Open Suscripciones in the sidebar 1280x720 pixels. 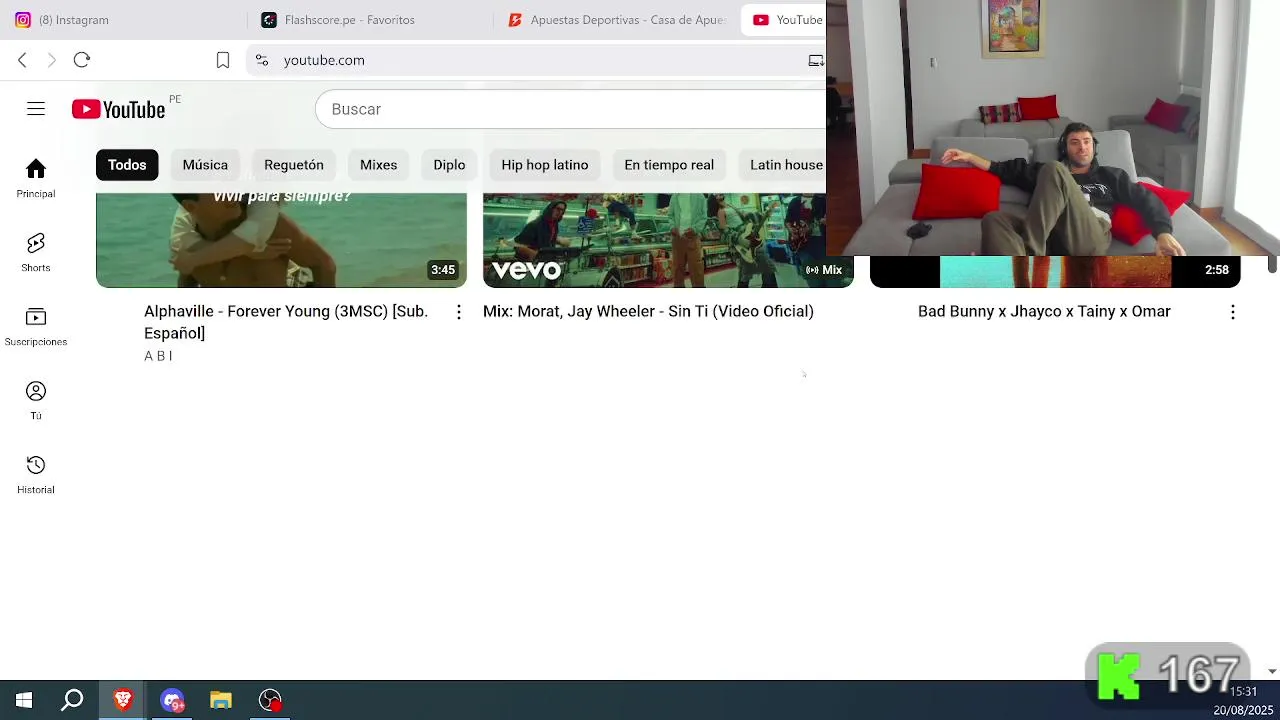pyautogui.click(x=36, y=327)
